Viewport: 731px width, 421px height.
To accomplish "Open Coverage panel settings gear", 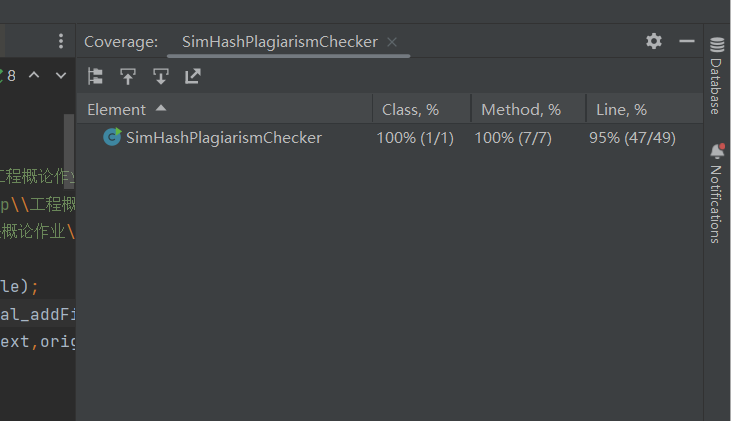I will [x=654, y=41].
